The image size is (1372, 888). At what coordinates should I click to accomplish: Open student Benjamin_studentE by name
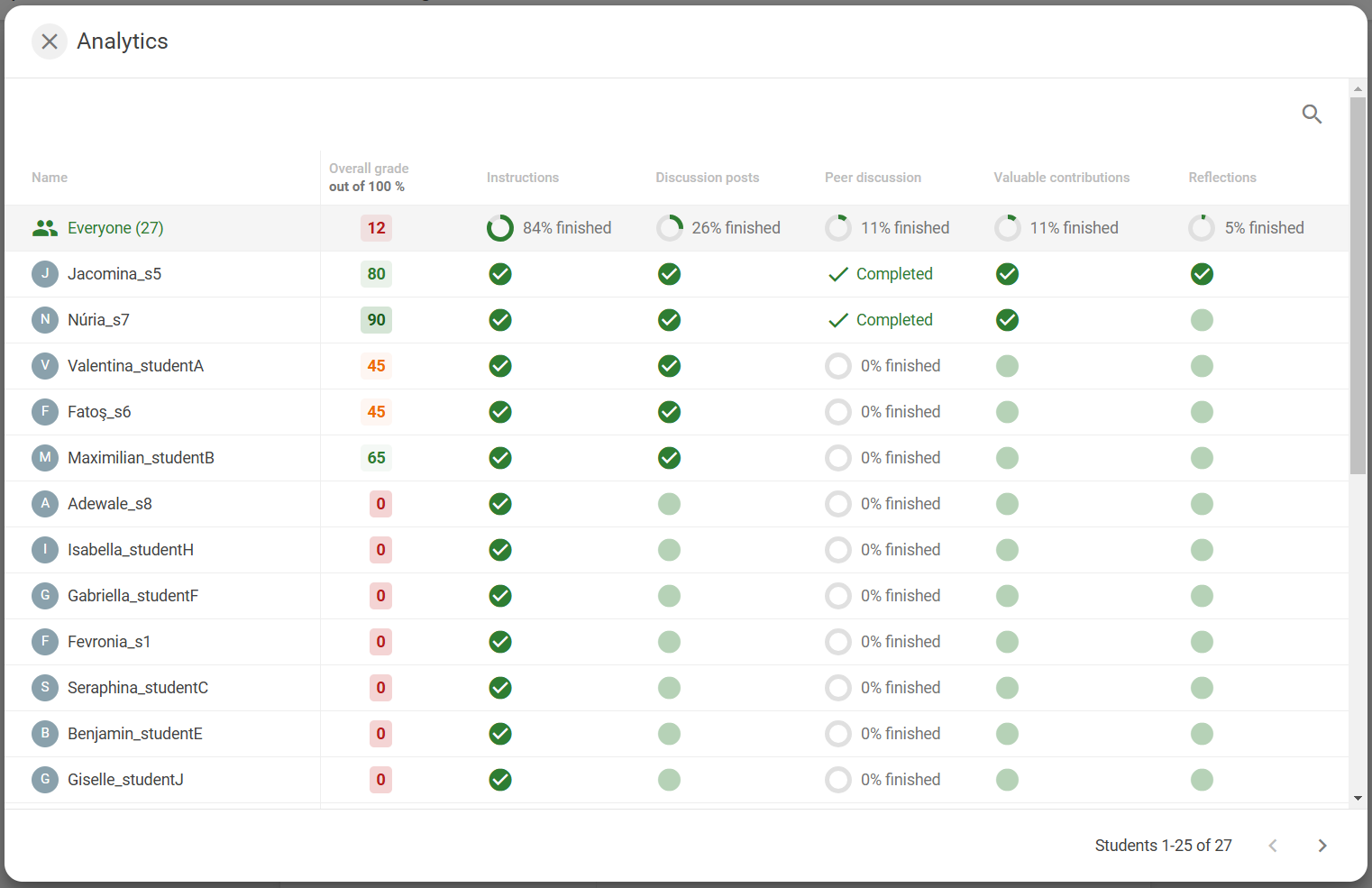pyautogui.click(x=135, y=734)
